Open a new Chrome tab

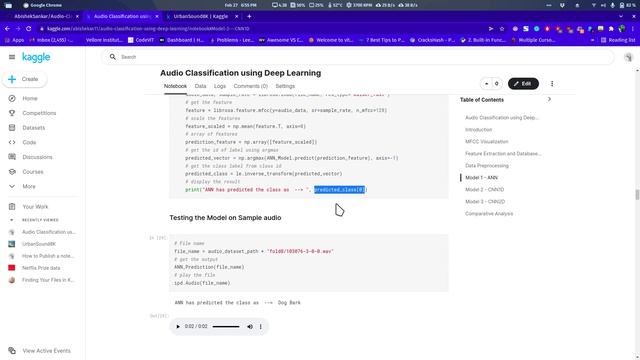(249, 16)
